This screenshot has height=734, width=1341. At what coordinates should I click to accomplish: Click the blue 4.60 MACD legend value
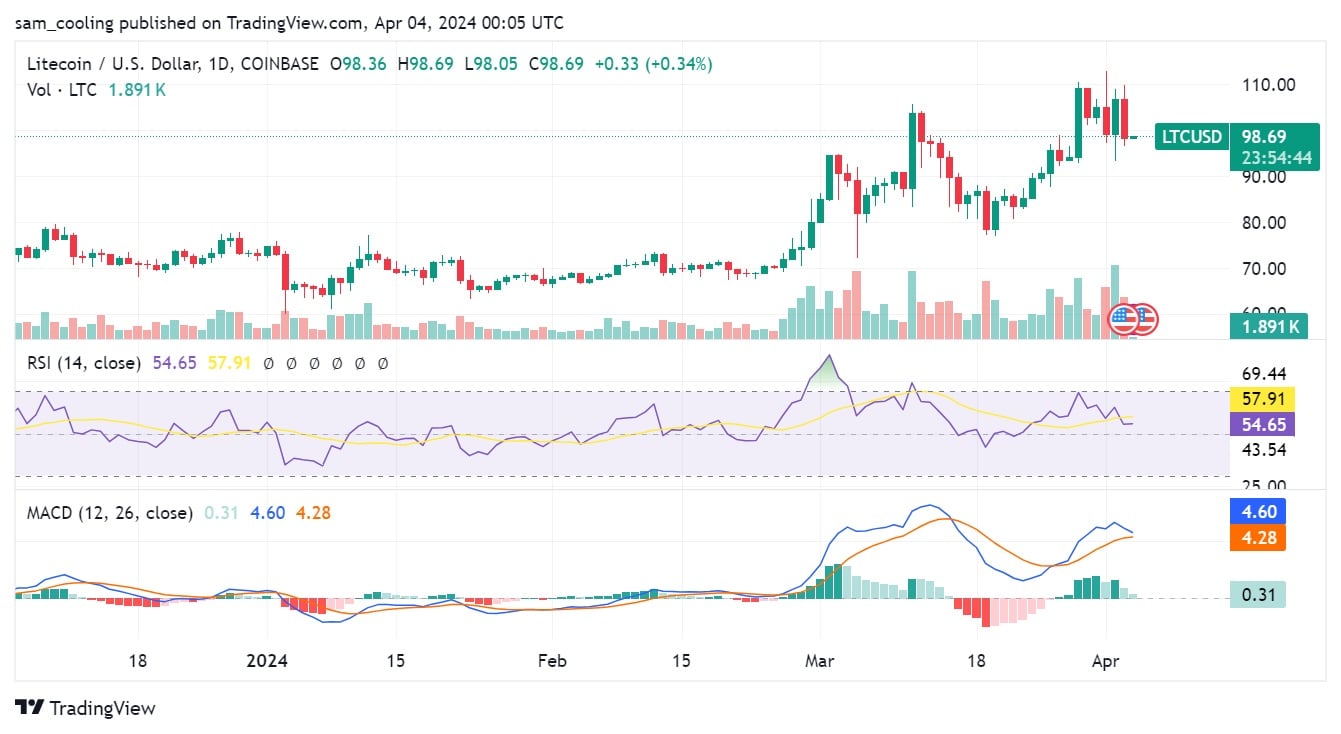click(267, 513)
